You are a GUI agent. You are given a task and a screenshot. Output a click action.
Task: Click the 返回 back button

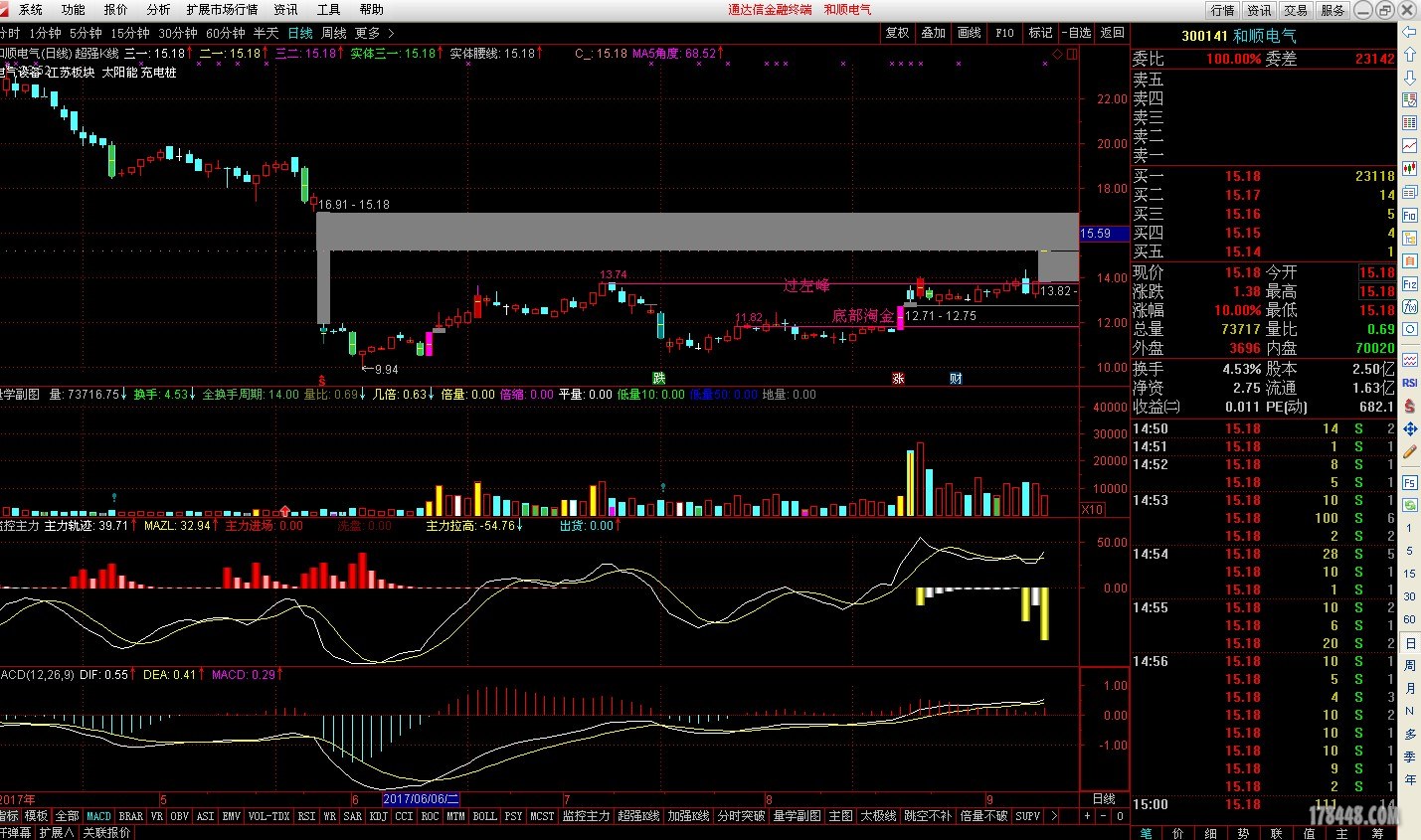1112,33
